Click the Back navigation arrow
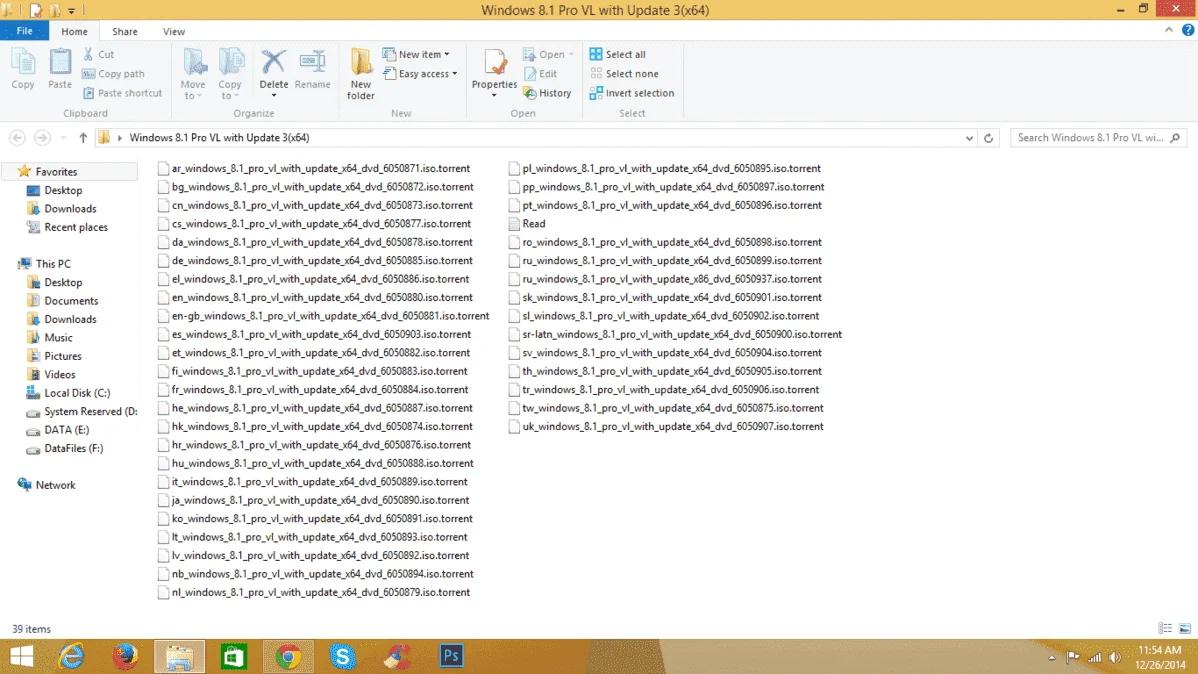The width and height of the screenshot is (1198, 674). point(17,138)
